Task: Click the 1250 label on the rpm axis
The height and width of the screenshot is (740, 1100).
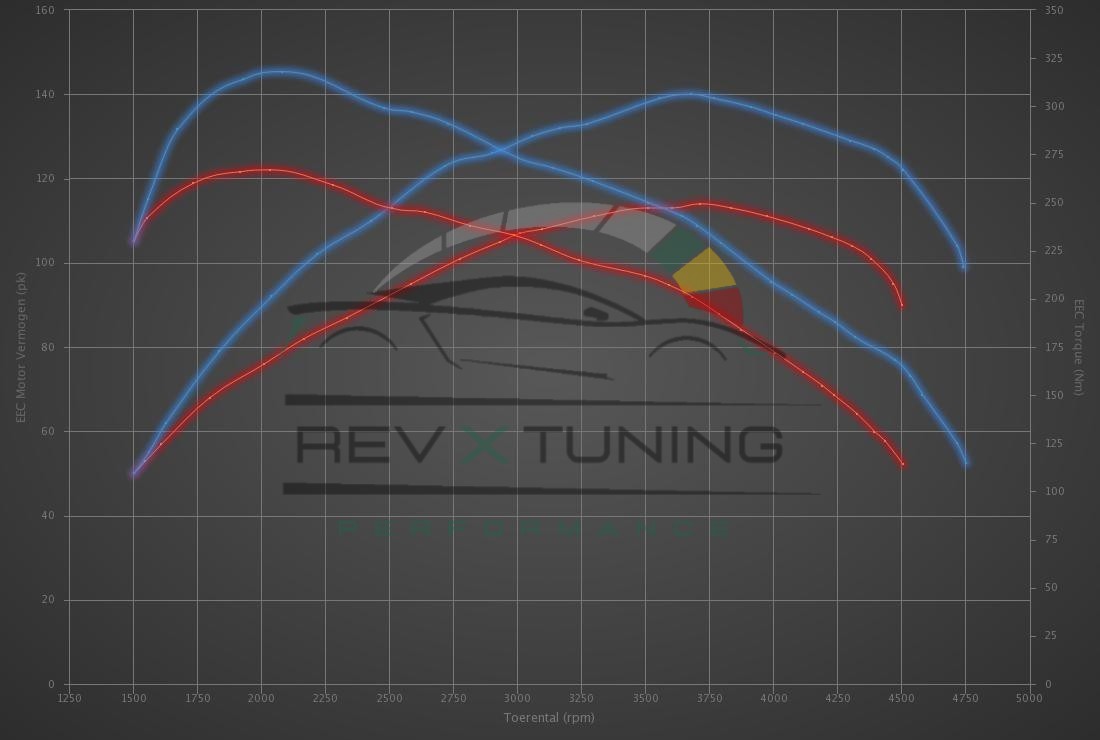Action: click(x=70, y=698)
